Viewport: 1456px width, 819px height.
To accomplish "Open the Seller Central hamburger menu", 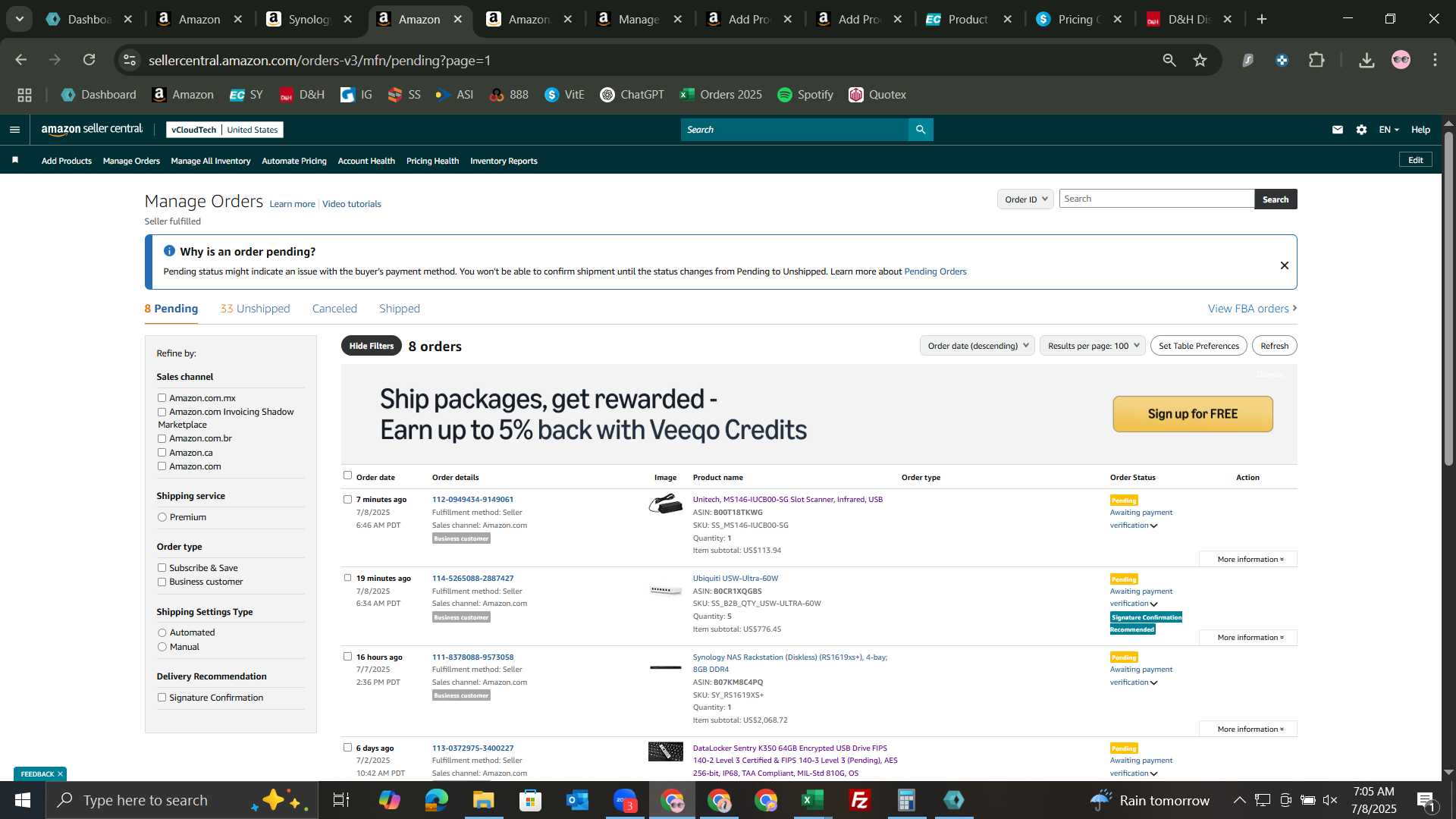I will tap(14, 130).
